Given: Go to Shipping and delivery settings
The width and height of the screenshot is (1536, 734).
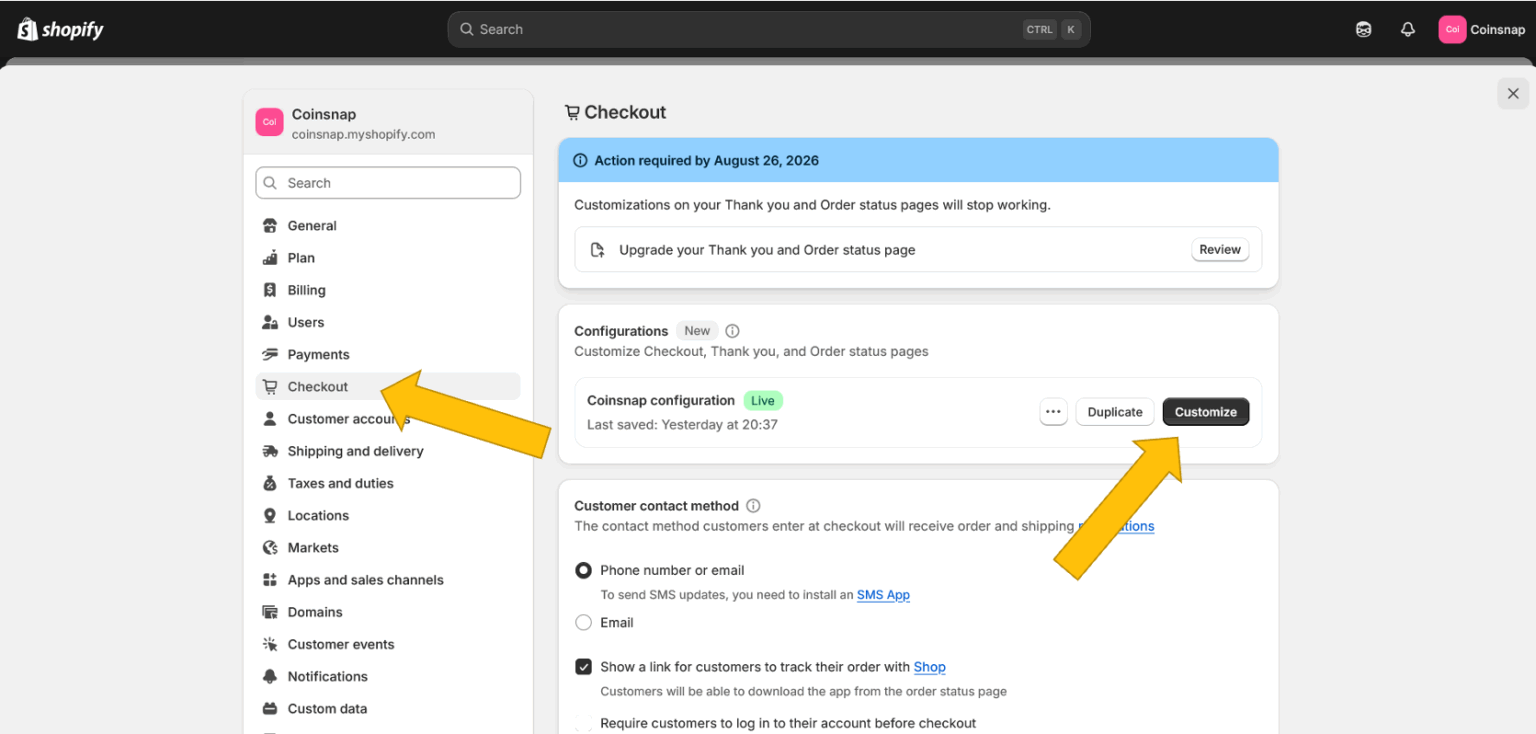Looking at the screenshot, I should pos(355,451).
